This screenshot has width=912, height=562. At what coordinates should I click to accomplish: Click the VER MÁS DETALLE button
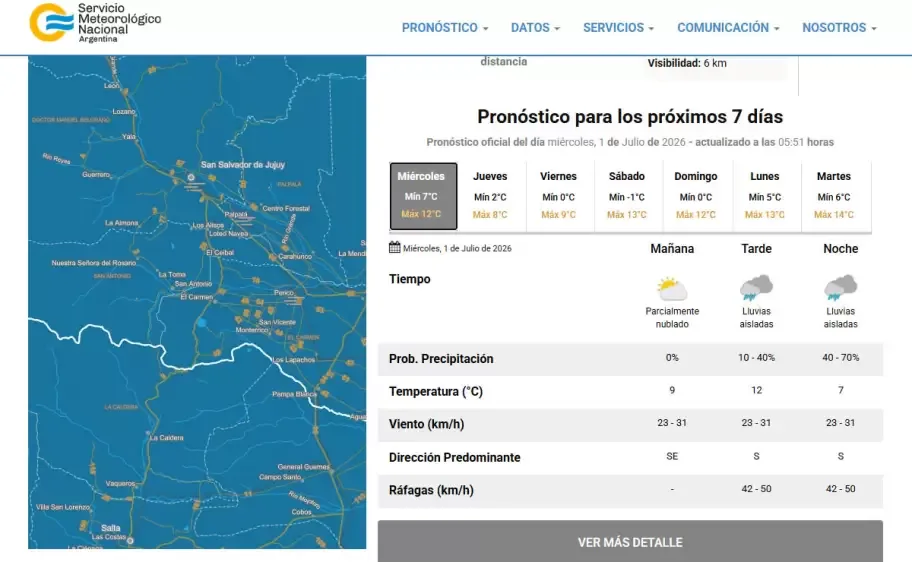coord(630,542)
